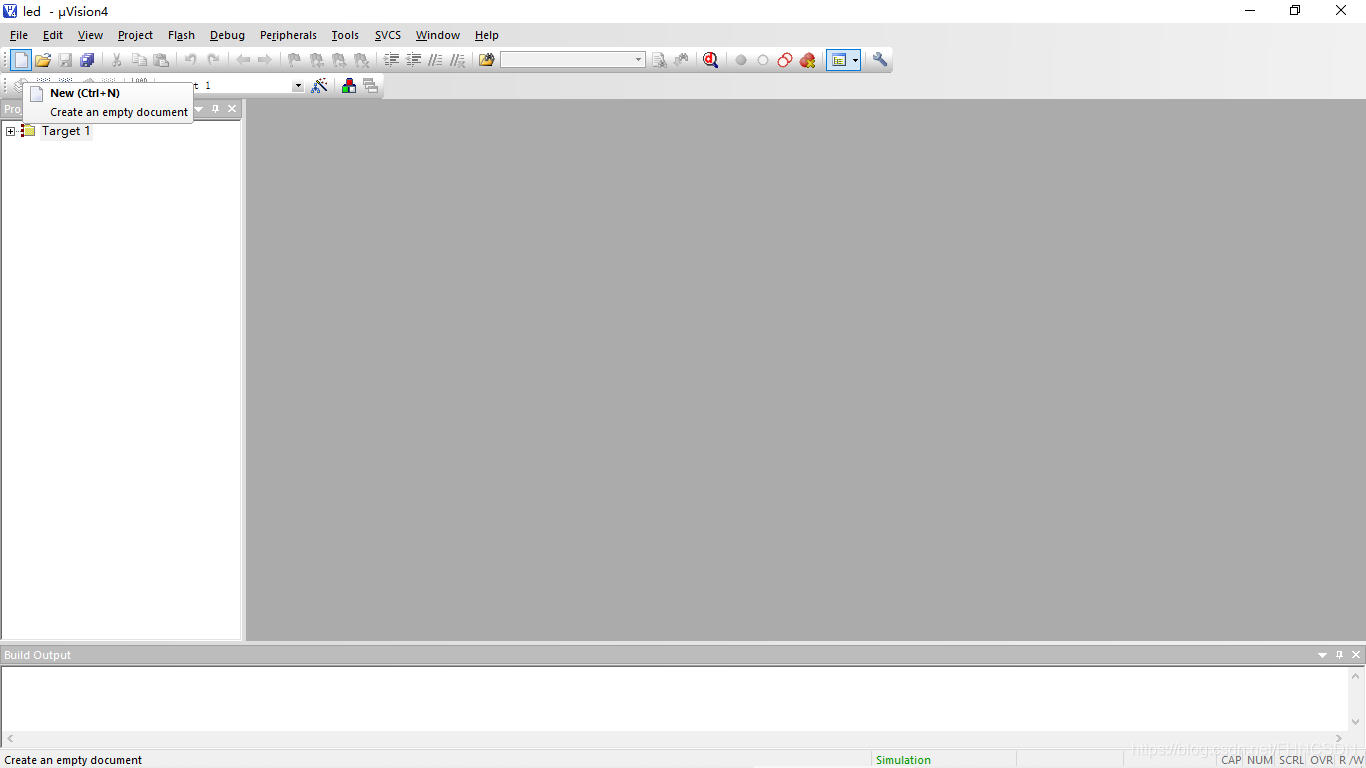
Task: Open the Debug menu
Action: (x=227, y=35)
